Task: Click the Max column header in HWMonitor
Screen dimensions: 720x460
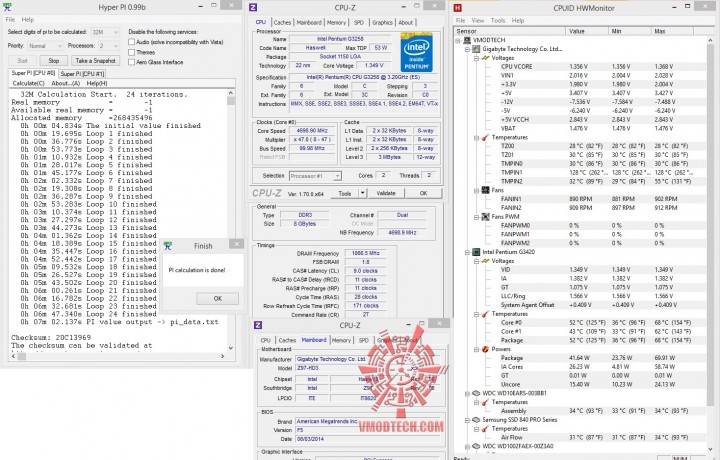Action: (672, 31)
